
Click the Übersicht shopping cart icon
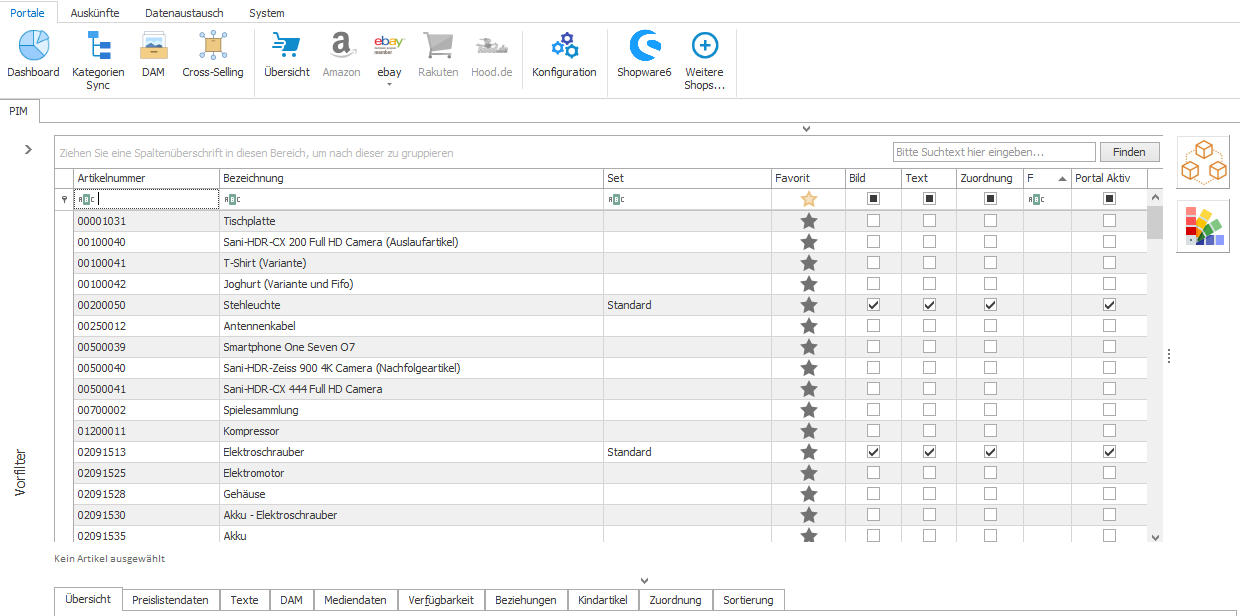[x=287, y=46]
